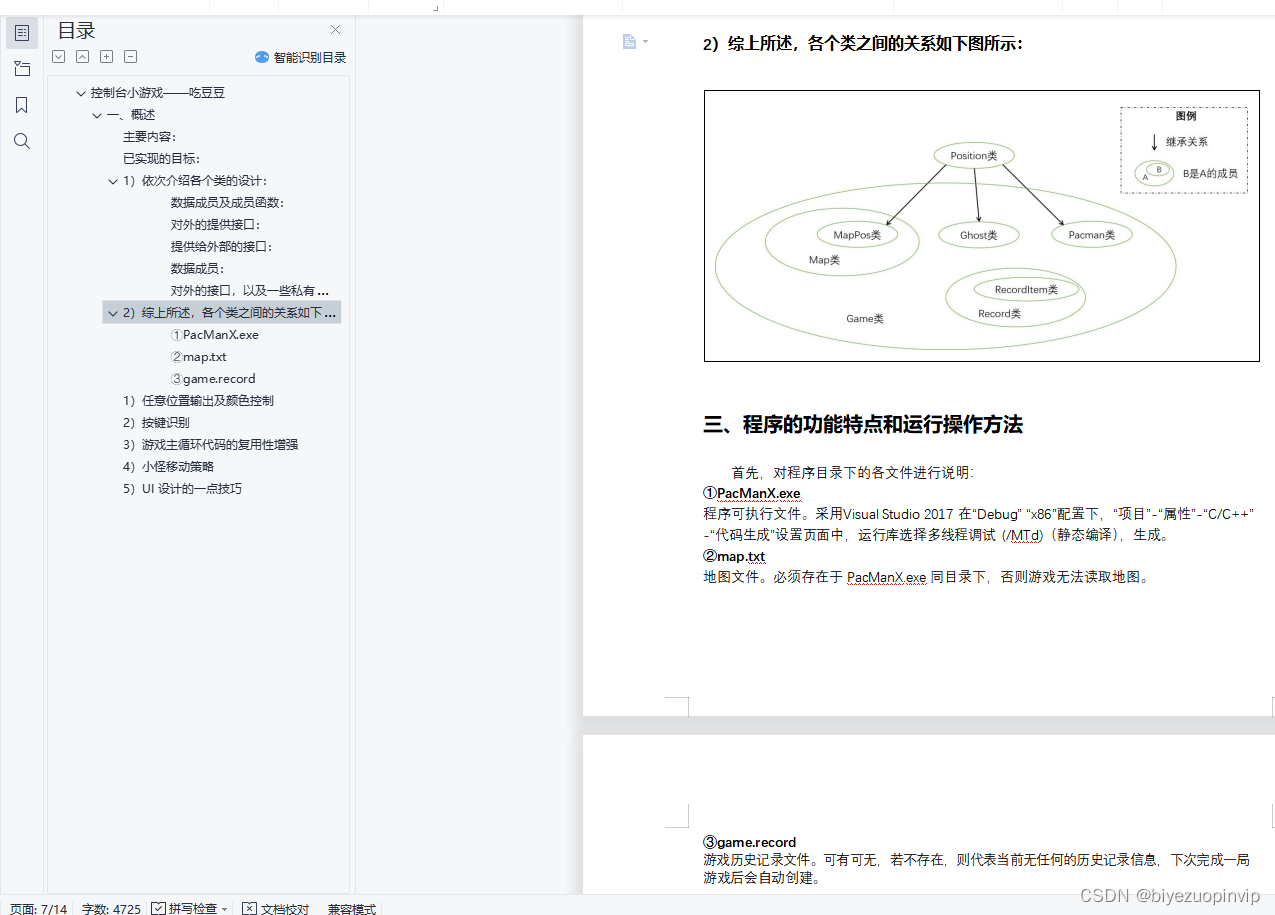Collapse the 1）依次介绍各个类的设计 chevron
This screenshot has height=915, width=1275.
pyautogui.click(x=113, y=181)
